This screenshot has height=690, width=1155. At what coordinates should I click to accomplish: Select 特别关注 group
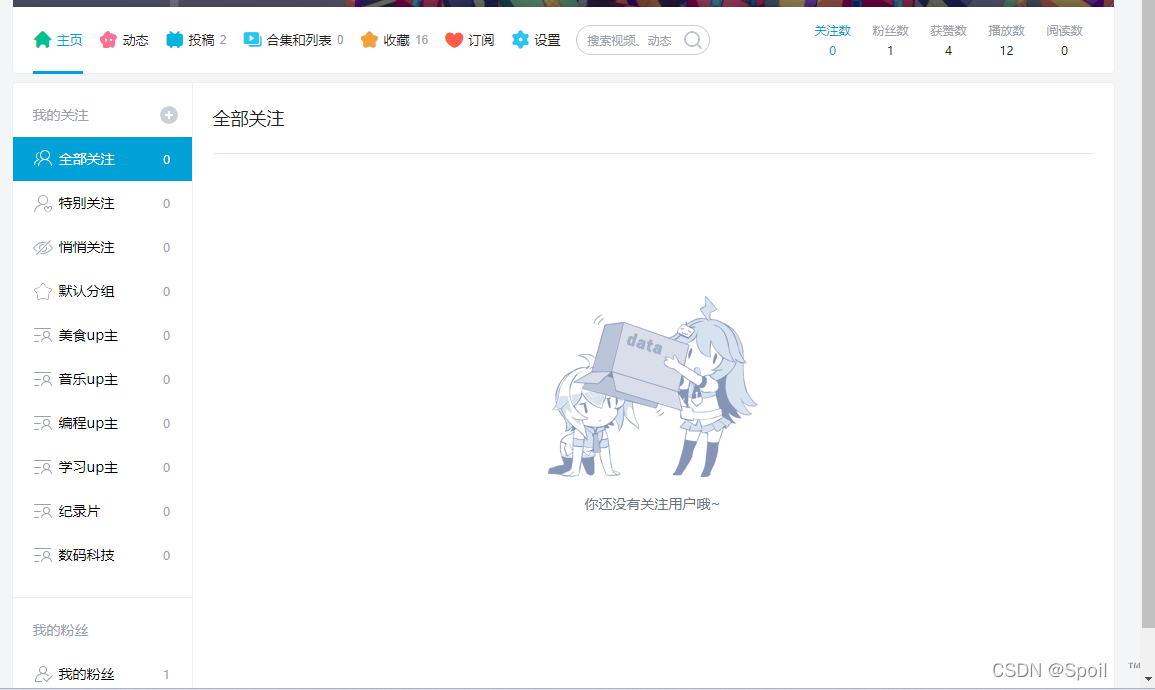coord(102,203)
